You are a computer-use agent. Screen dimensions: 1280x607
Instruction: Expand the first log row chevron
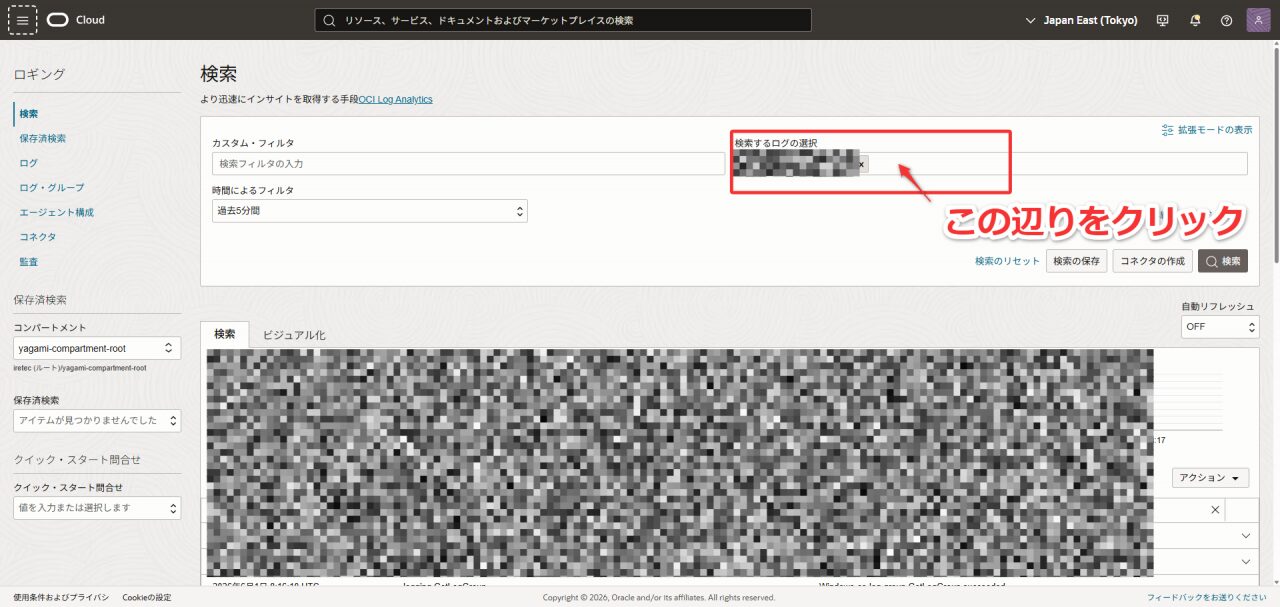1246,536
